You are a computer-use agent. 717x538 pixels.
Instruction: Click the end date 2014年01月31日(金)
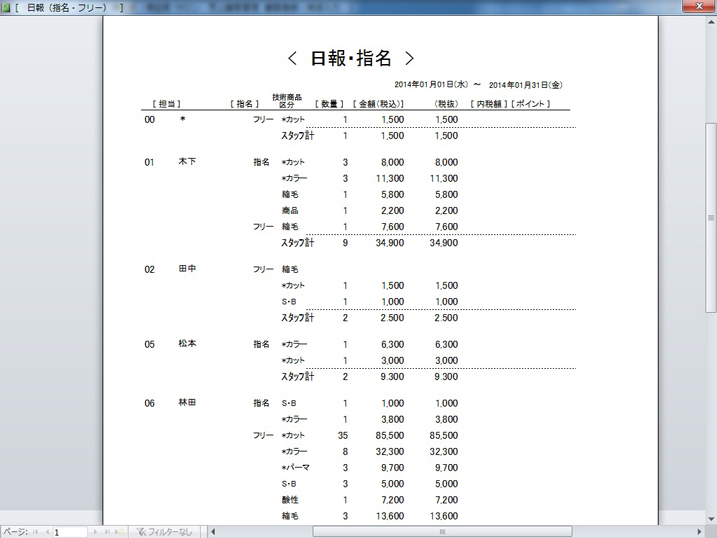pos(526,85)
